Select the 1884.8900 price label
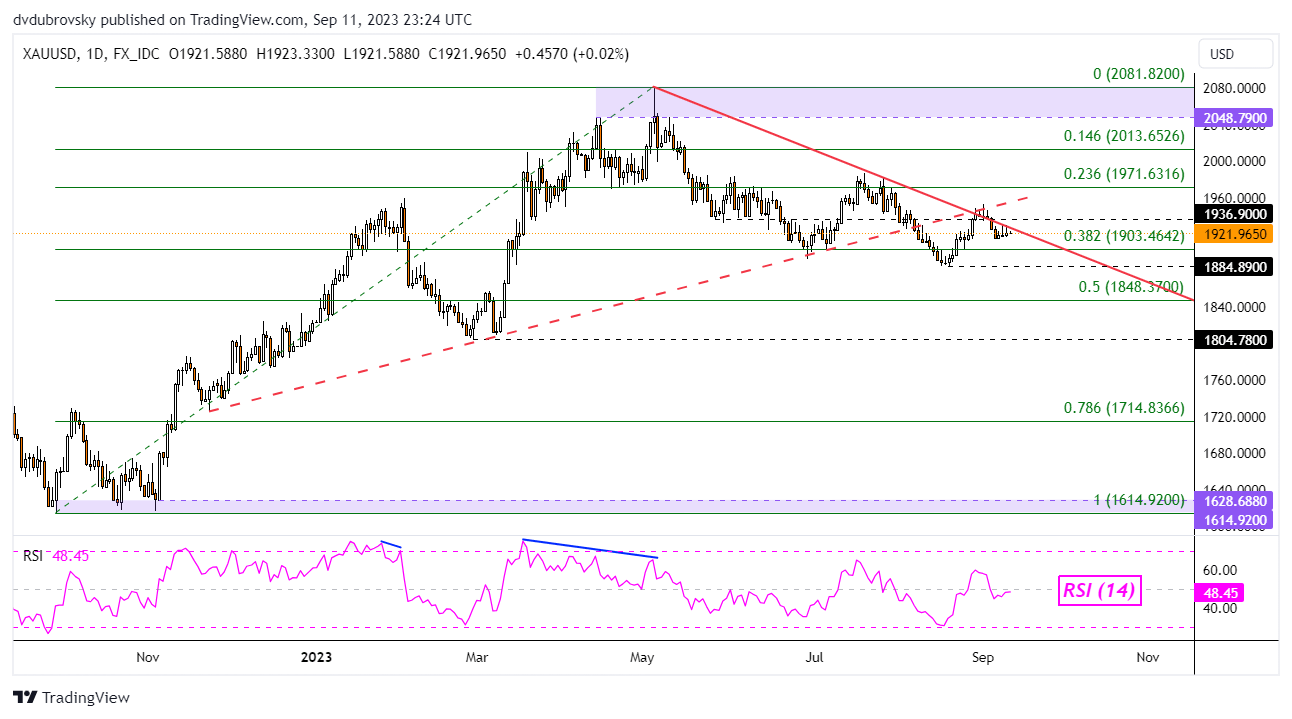Viewport: 1292px width, 719px height. point(1229,267)
